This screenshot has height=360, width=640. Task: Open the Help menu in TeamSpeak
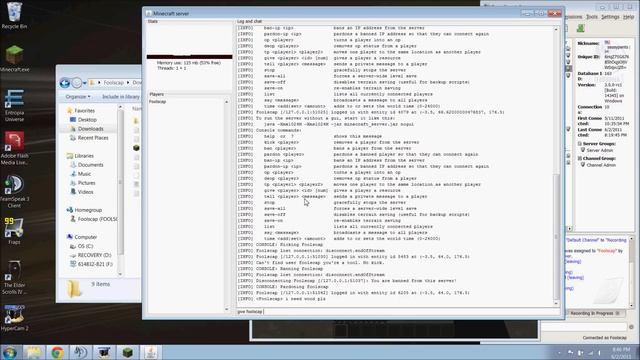click(628, 17)
